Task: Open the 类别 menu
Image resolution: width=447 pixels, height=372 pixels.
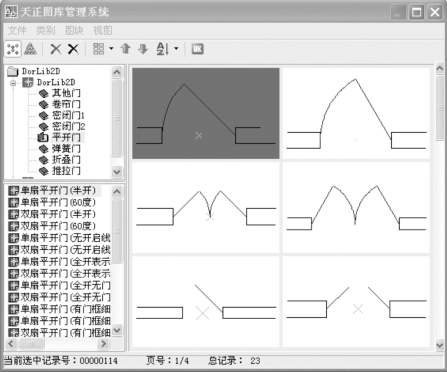Action: coord(46,31)
